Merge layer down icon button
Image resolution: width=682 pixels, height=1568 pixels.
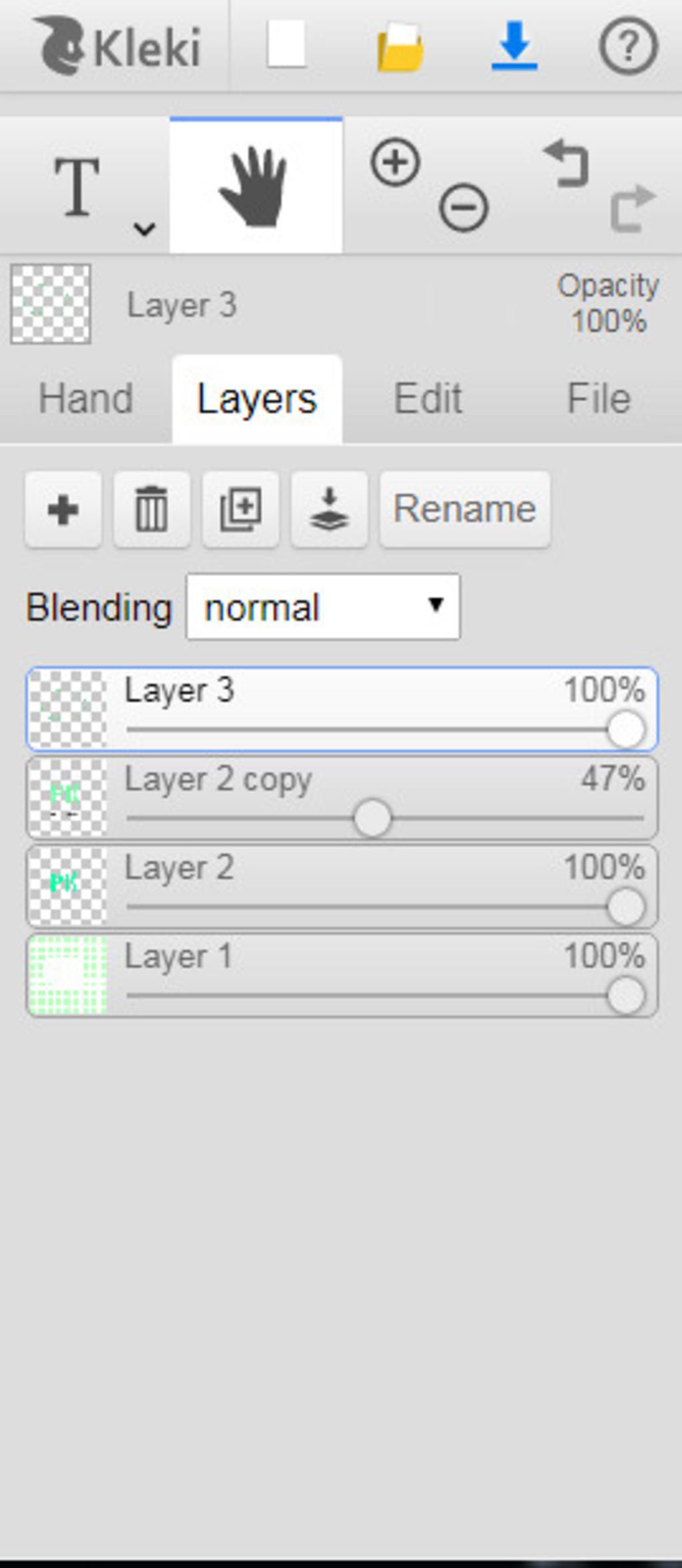(x=329, y=510)
